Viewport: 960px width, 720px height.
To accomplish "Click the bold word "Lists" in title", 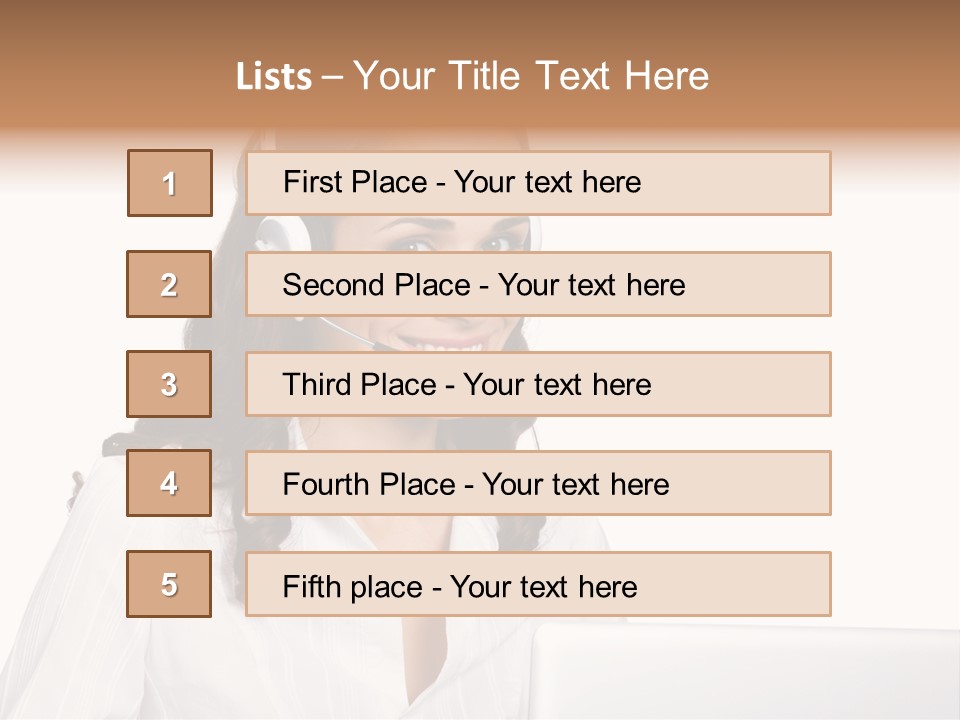I will pyautogui.click(x=274, y=77).
